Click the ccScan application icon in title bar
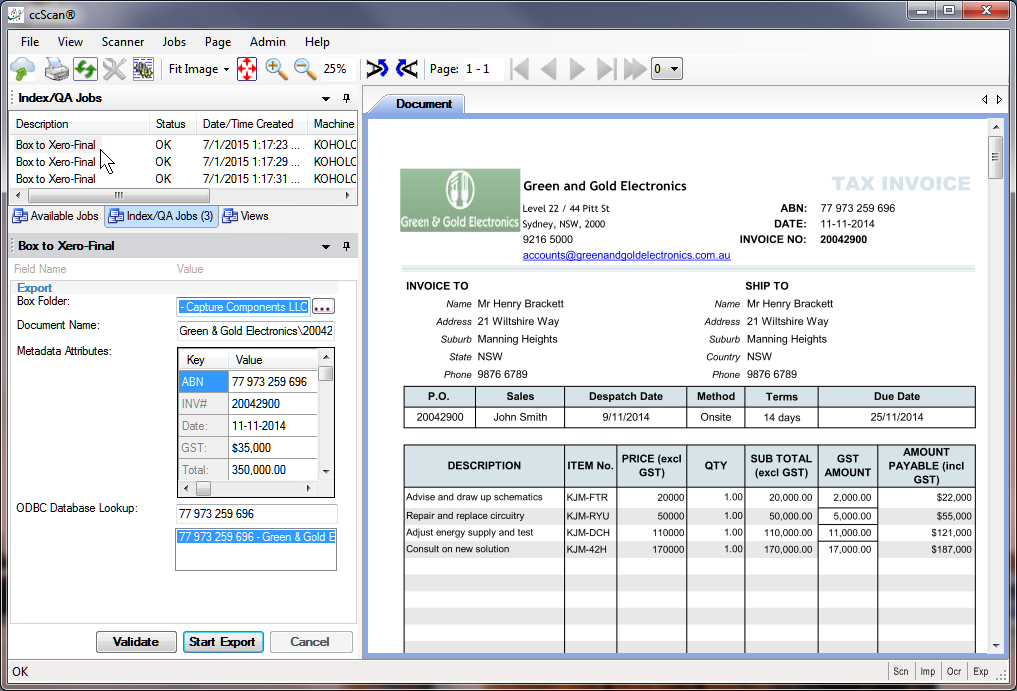The height and width of the screenshot is (691, 1017). point(16,13)
